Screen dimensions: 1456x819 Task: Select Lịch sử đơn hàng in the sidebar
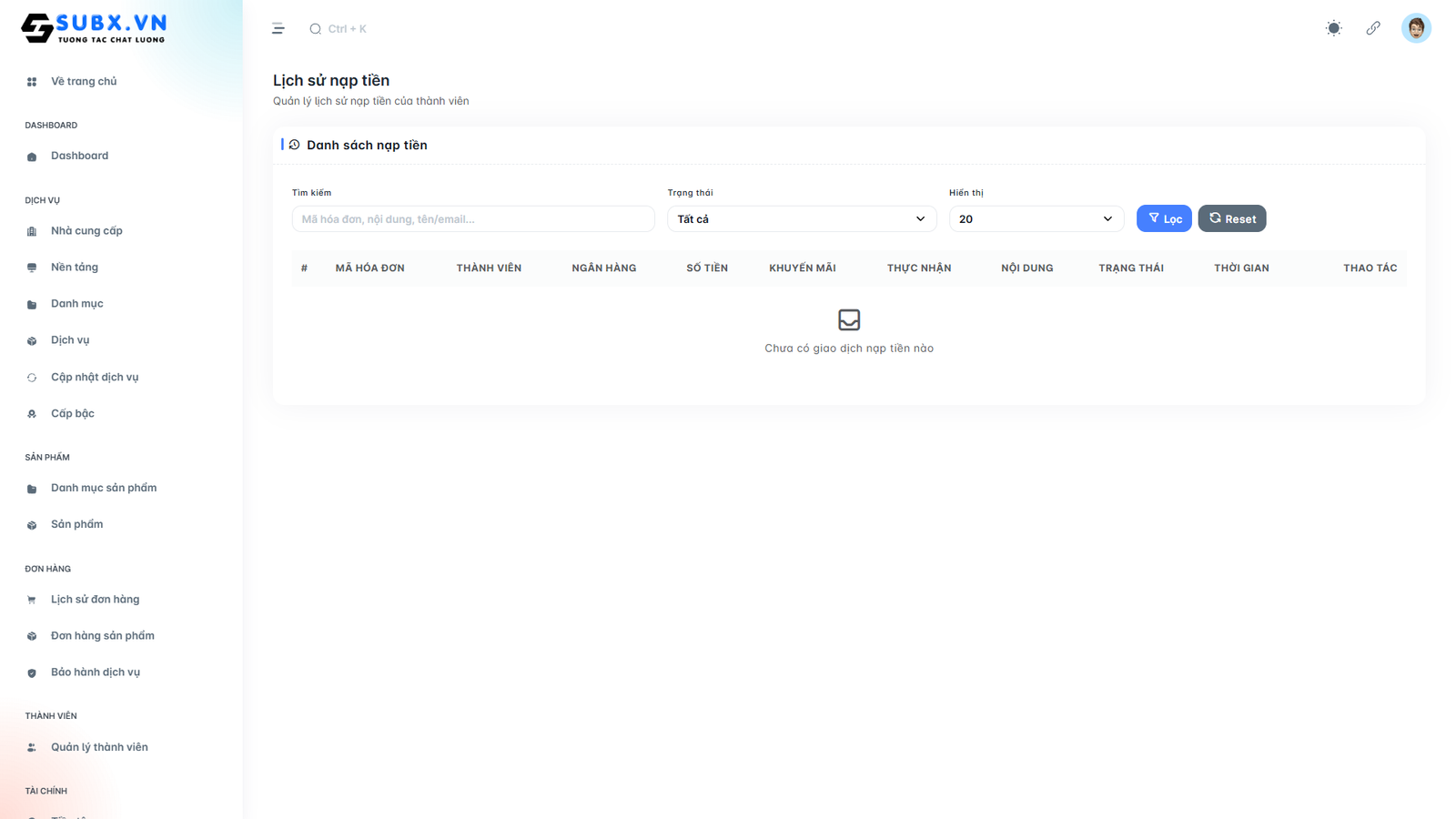click(95, 599)
